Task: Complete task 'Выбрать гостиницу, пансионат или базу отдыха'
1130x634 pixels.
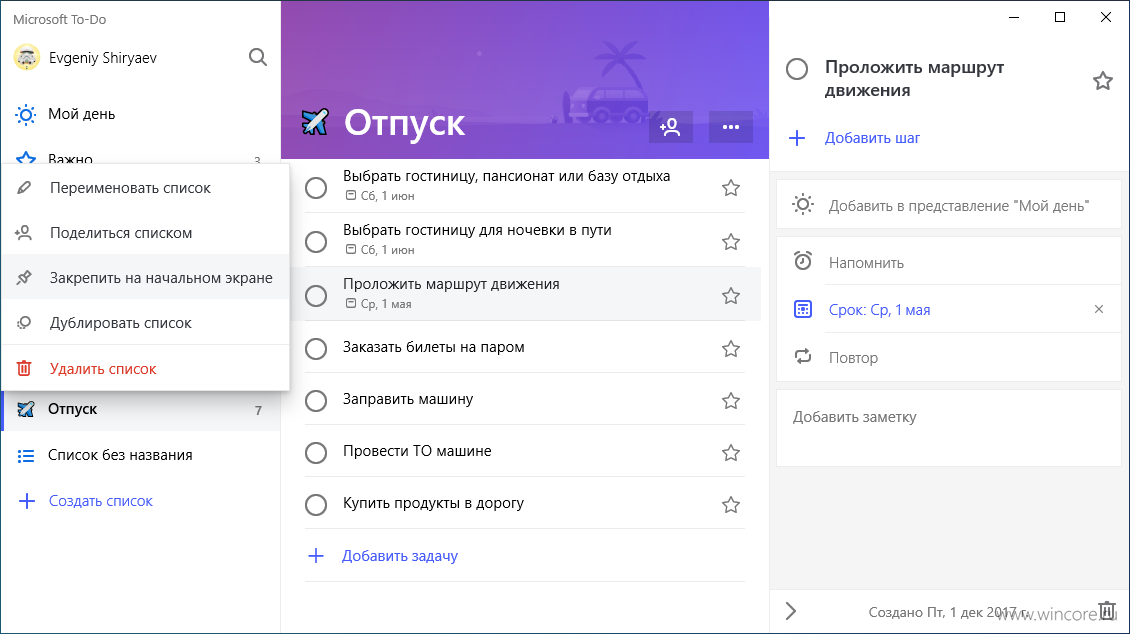Action: click(x=316, y=188)
